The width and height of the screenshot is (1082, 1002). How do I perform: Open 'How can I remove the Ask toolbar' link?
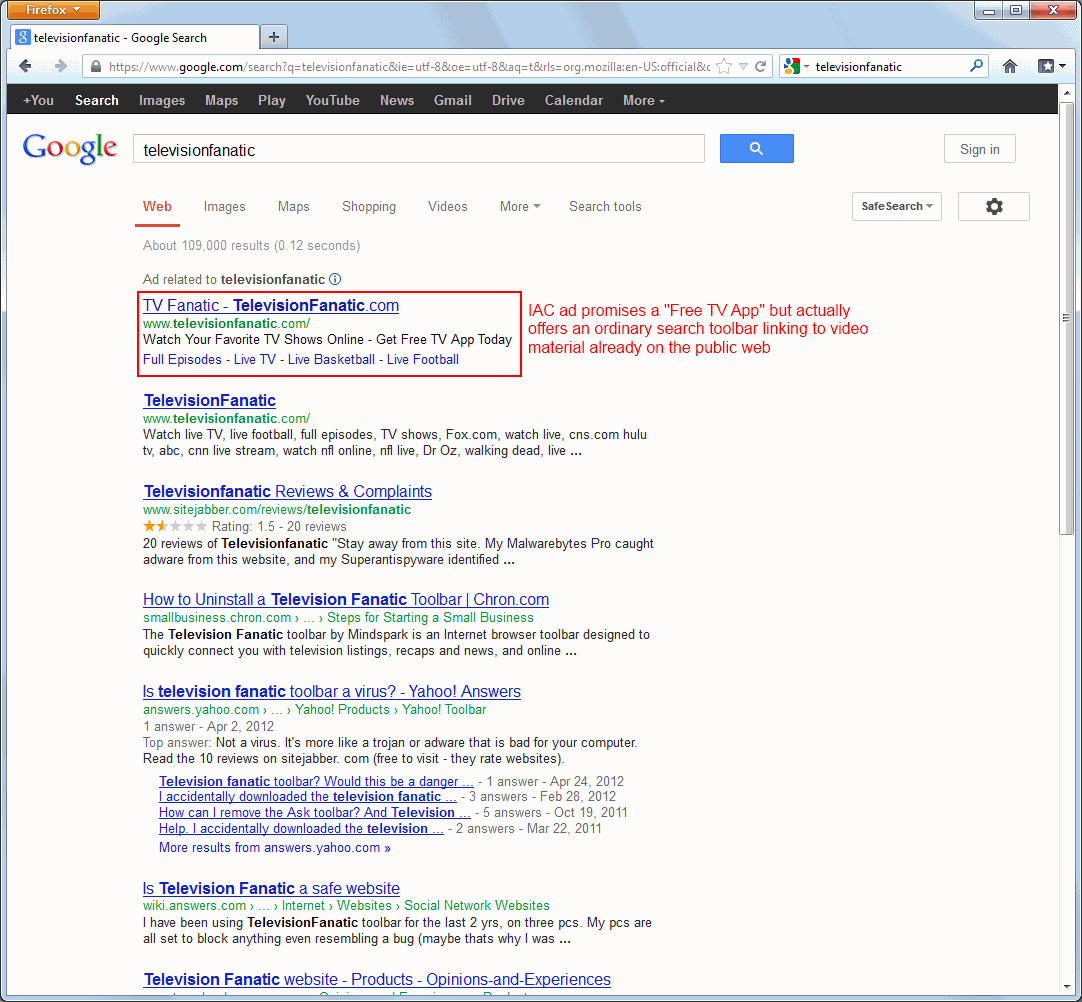tap(315, 812)
